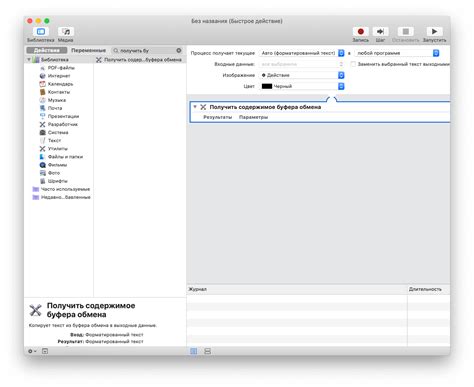Show the log list view button
Viewport: 474px width, 387px height.
193,351
